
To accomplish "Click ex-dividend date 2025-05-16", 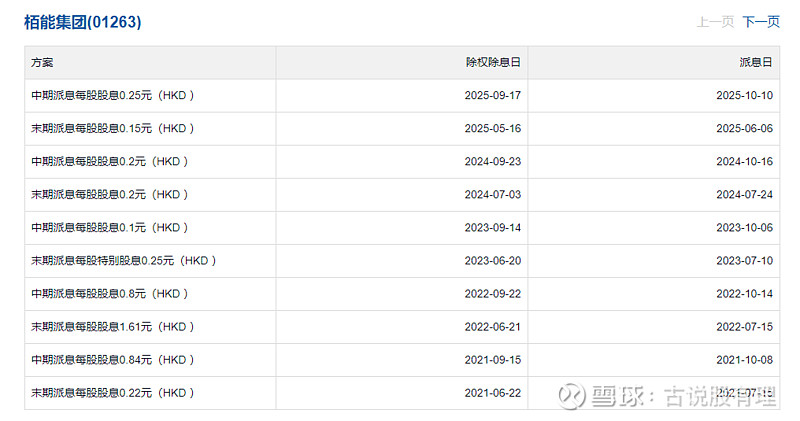I will click(493, 129).
